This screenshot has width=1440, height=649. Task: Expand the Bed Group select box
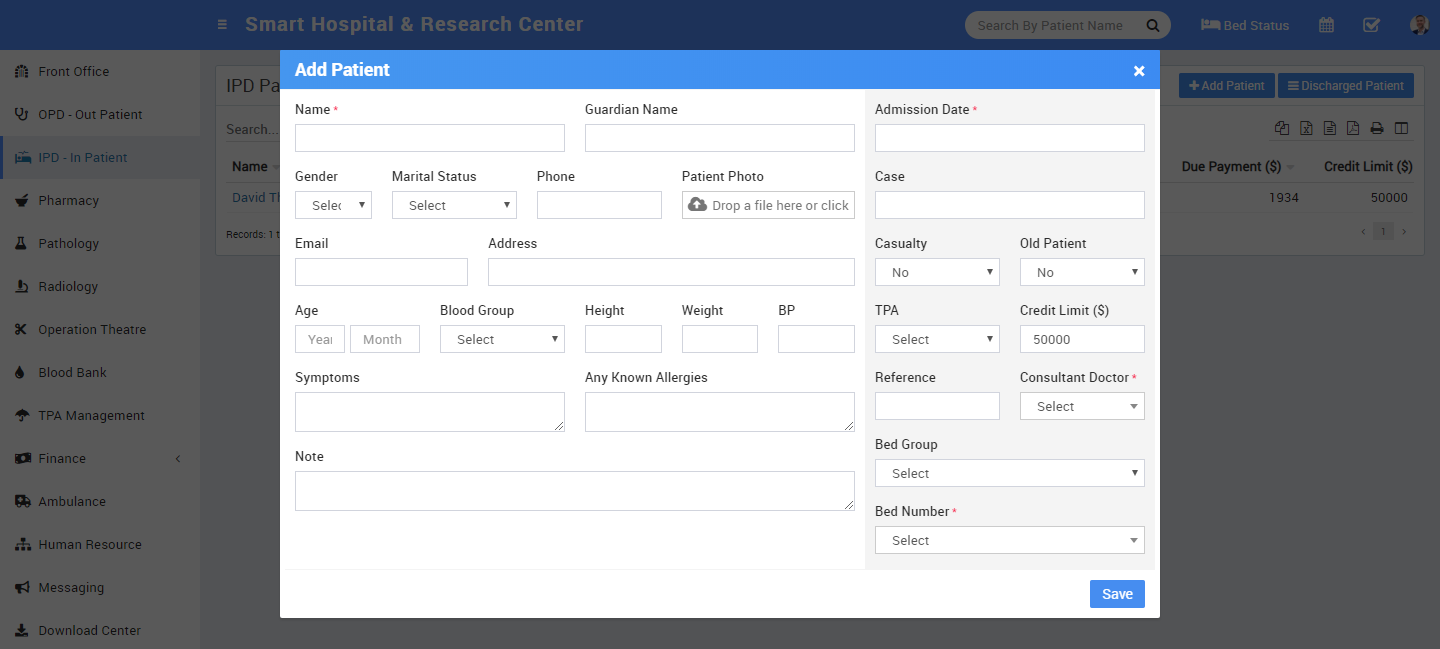pos(1009,473)
